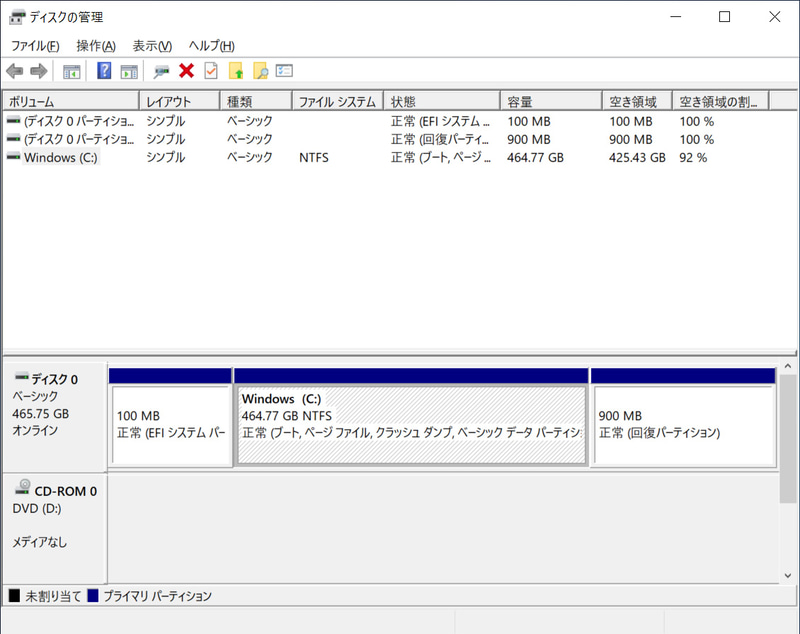Open Help via blue question-mark icon

(x=104, y=70)
